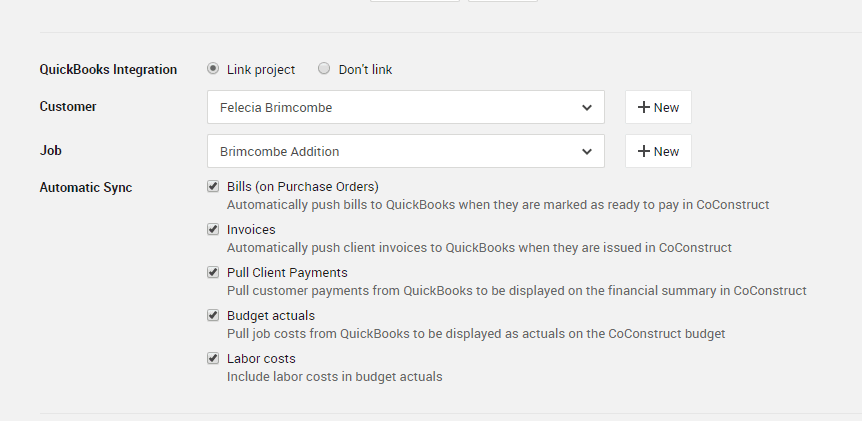
Task: Toggle the Invoices automatic sync checkbox
Action: [x=213, y=229]
